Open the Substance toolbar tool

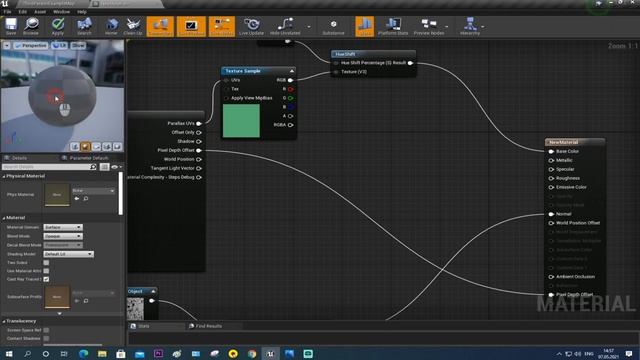[333, 27]
